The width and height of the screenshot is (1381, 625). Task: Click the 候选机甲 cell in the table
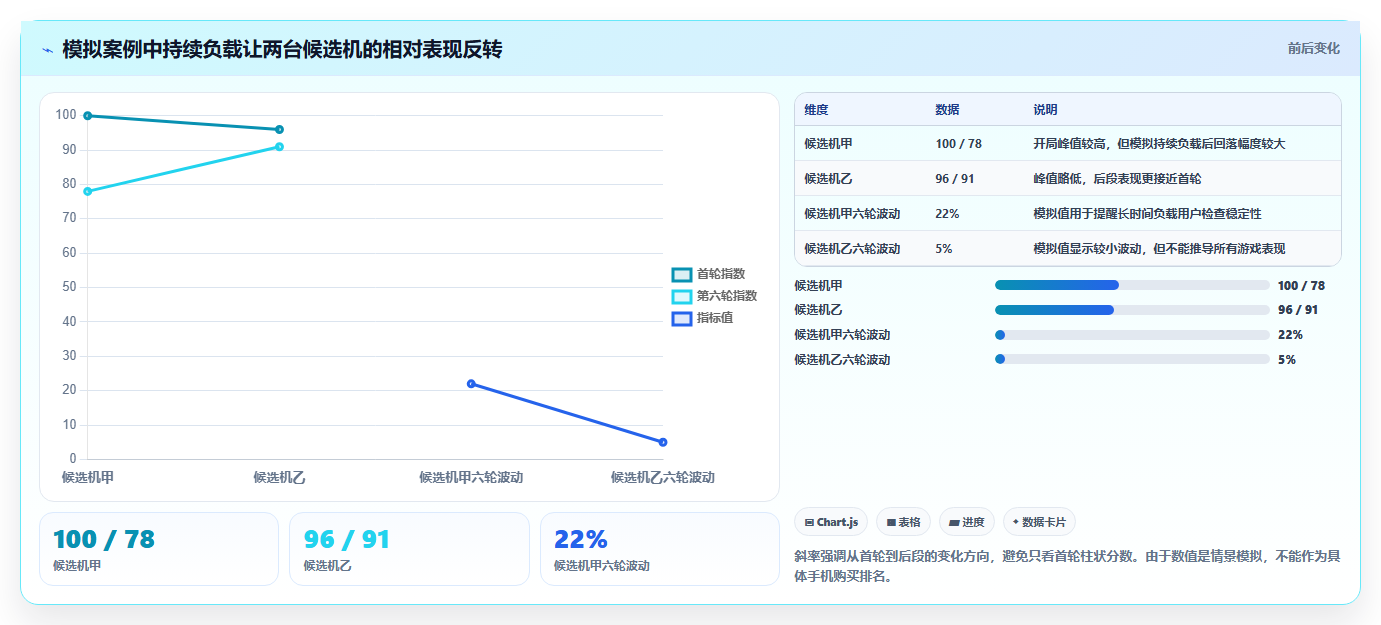(x=828, y=144)
